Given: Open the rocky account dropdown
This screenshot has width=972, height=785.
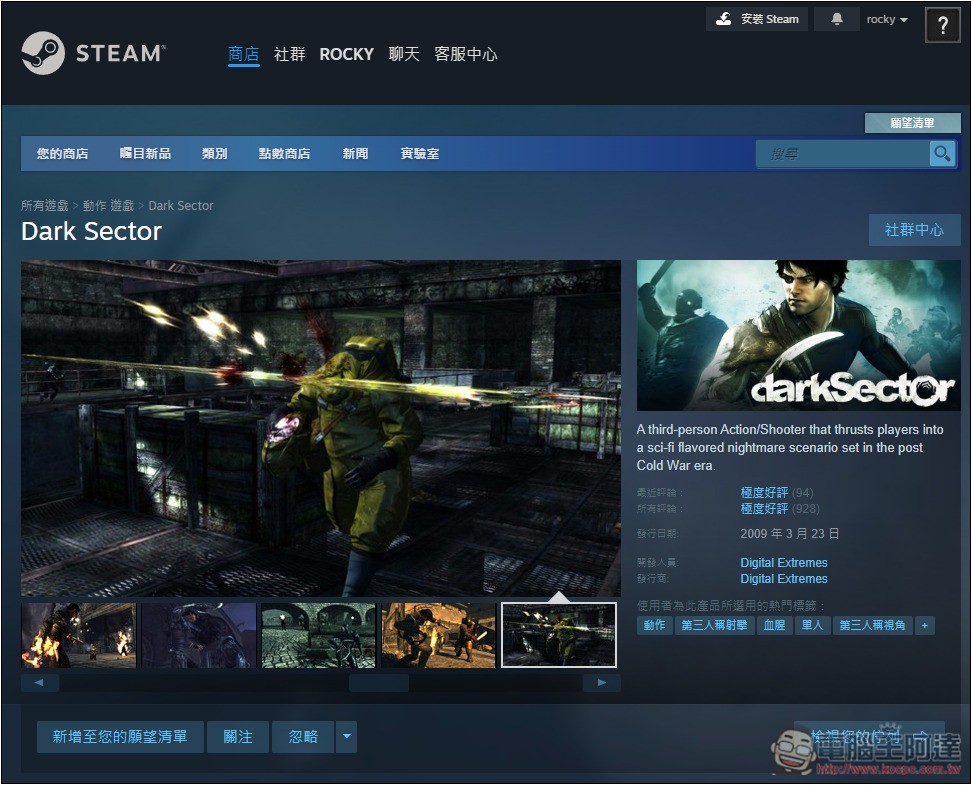Looking at the screenshot, I should point(887,19).
